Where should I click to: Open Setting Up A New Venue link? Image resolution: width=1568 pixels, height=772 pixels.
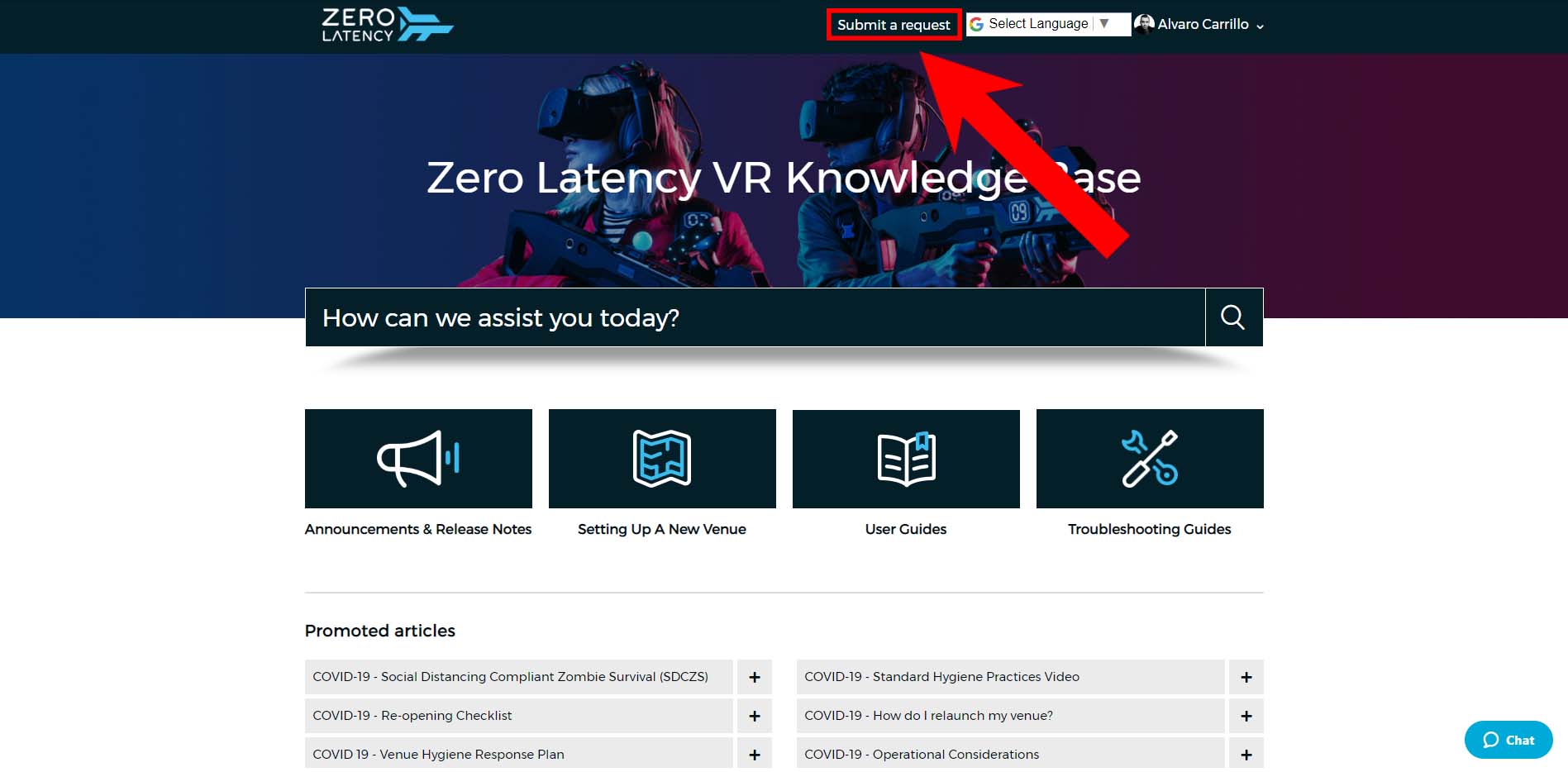click(x=662, y=529)
